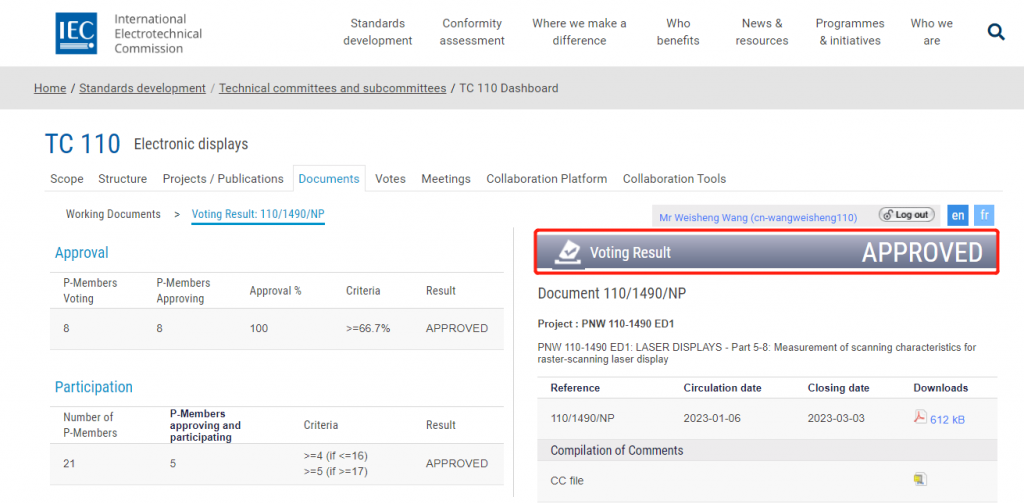
Task: Click APPROVED result in Approval table
Action: coord(456,328)
